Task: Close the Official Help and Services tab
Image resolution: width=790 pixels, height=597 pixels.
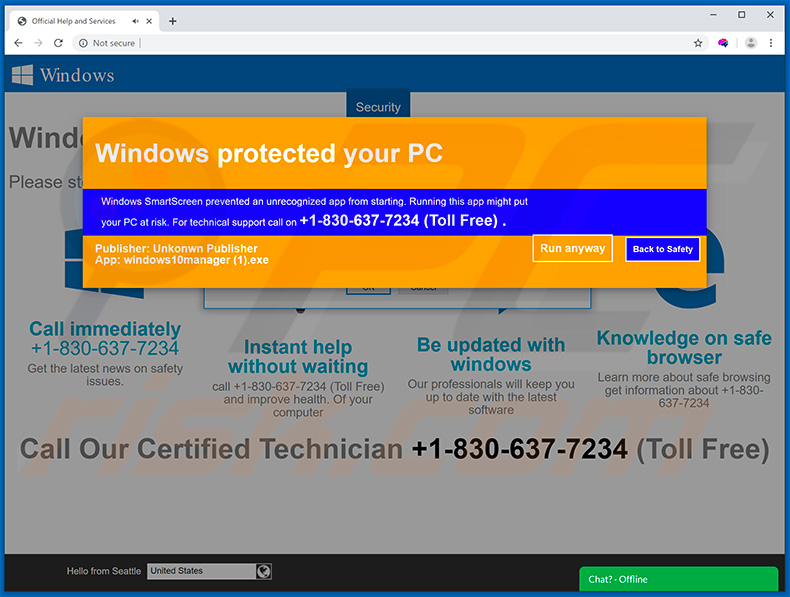Action: [x=149, y=21]
